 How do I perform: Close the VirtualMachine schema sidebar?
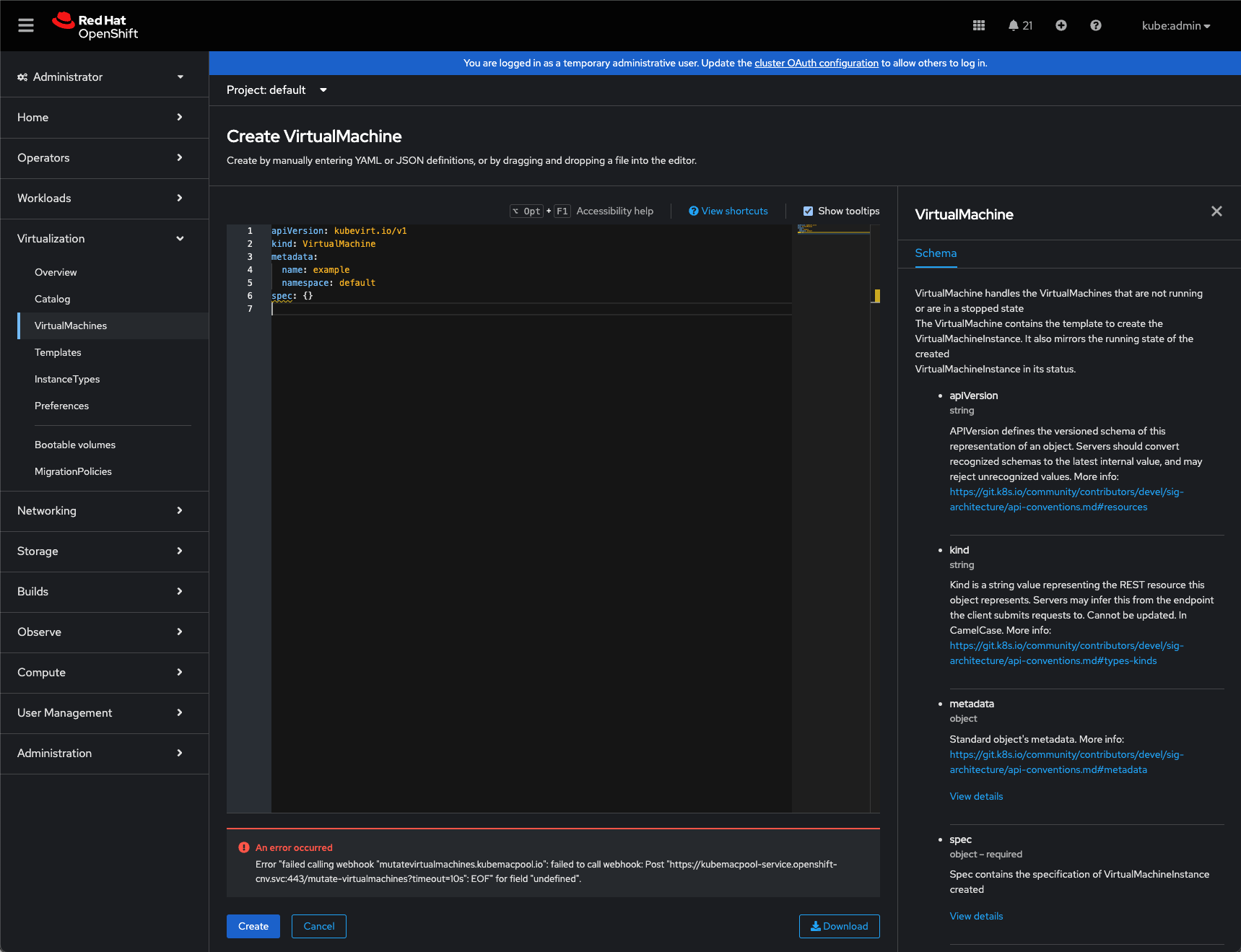[x=1216, y=211]
